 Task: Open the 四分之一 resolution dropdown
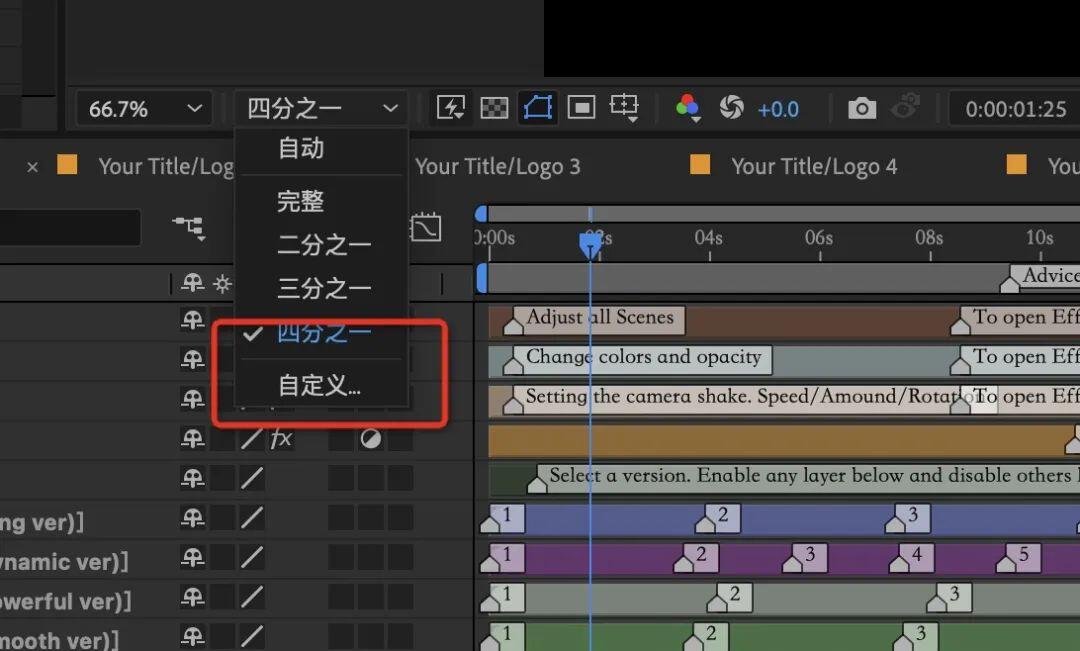tap(322, 109)
